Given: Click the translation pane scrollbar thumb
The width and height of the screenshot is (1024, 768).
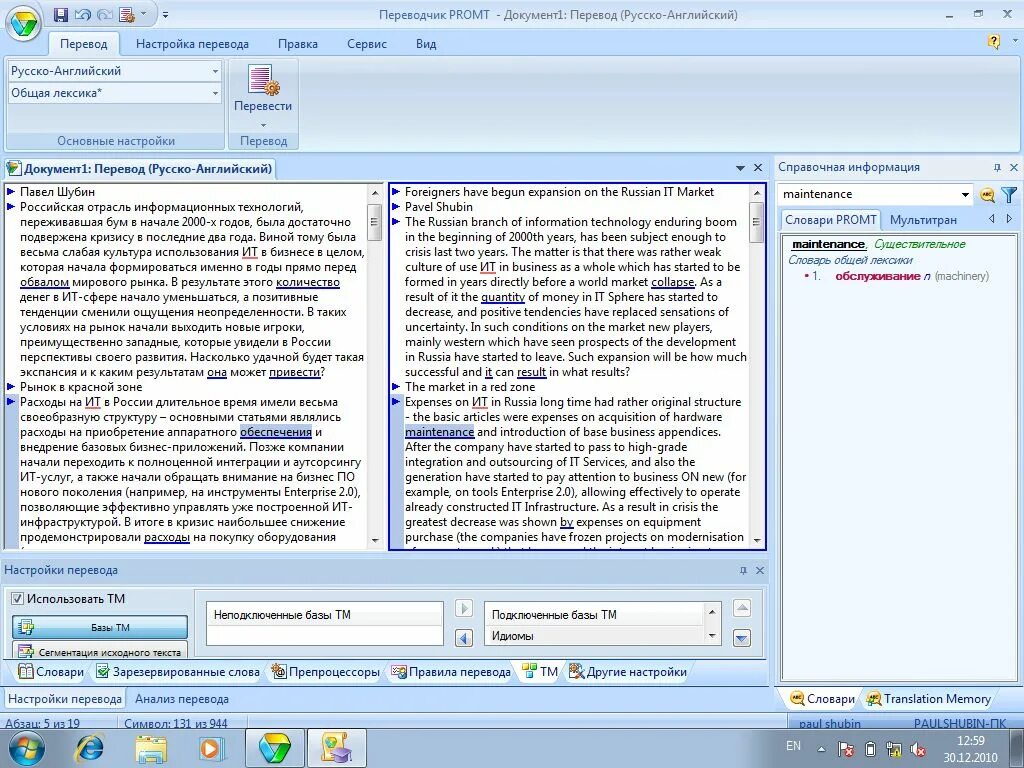Looking at the screenshot, I should (x=756, y=222).
